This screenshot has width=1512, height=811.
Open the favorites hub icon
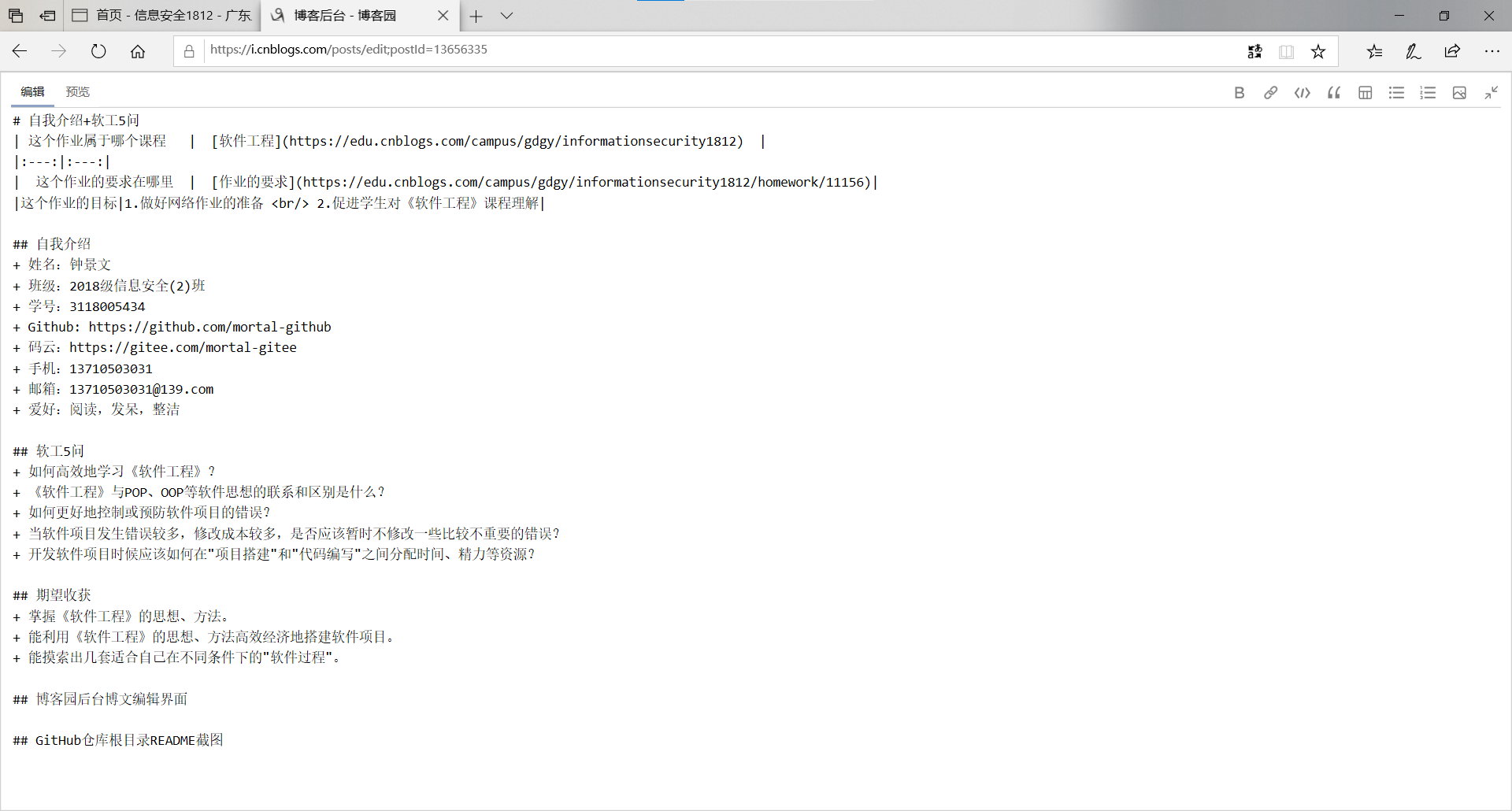(1374, 51)
